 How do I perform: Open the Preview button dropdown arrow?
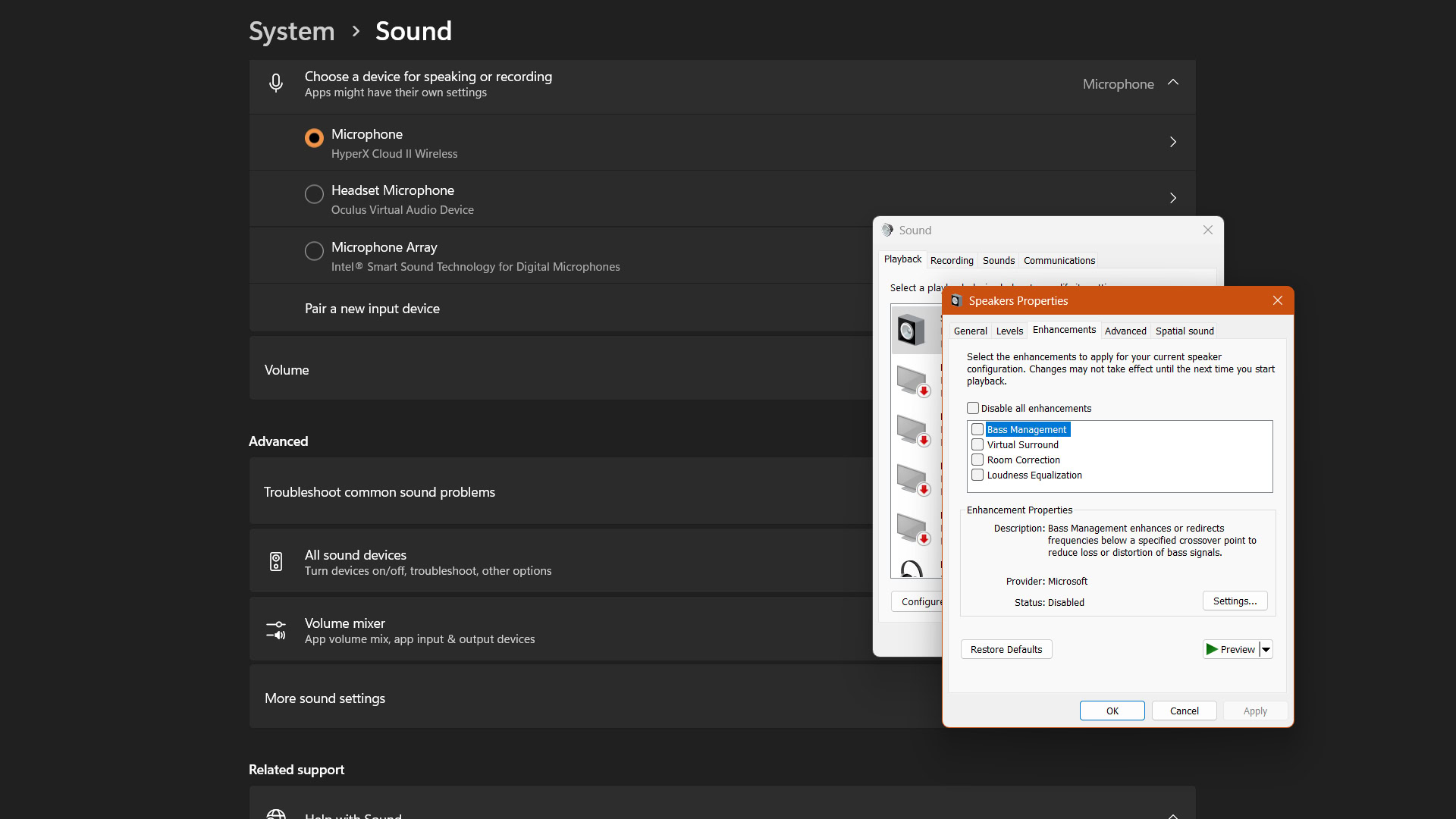point(1266,649)
